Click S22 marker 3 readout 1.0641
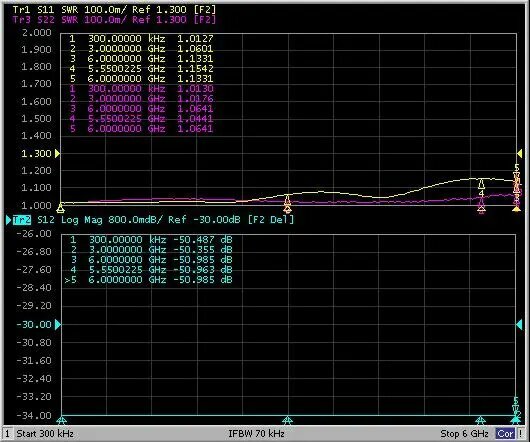This screenshot has width=530, height=442. [x=195, y=109]
